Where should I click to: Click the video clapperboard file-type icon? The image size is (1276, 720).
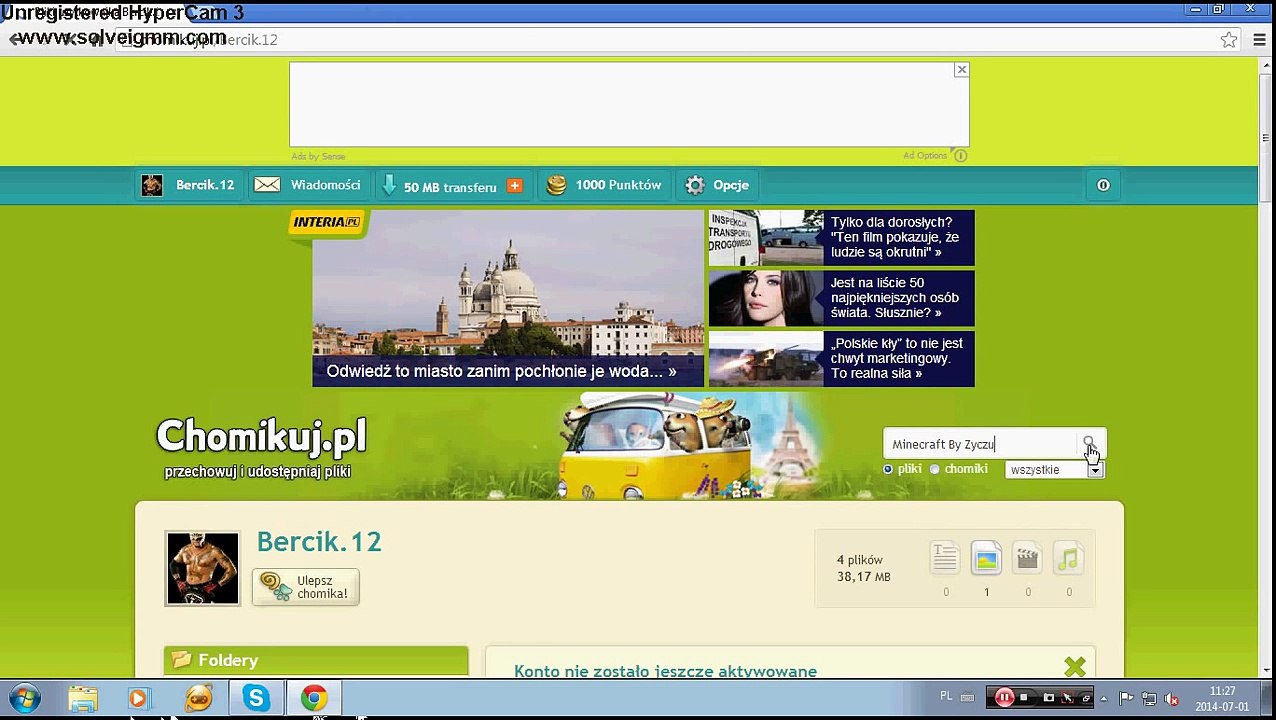[x=1027, y=558]
